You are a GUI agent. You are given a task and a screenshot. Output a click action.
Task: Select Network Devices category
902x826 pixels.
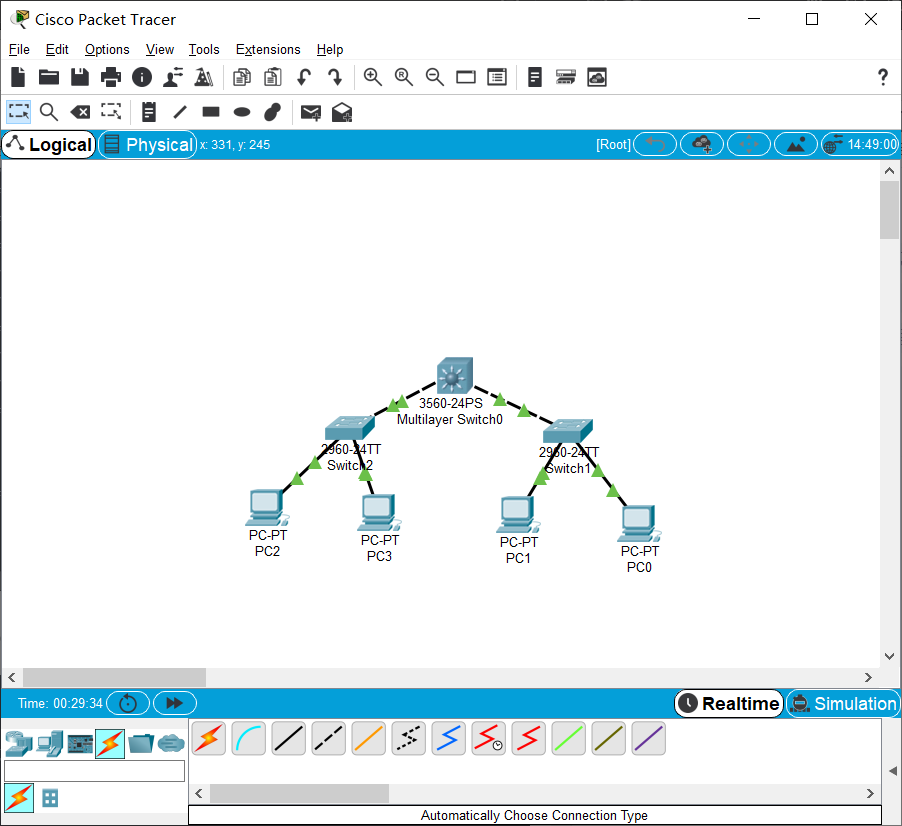(19, 744)
